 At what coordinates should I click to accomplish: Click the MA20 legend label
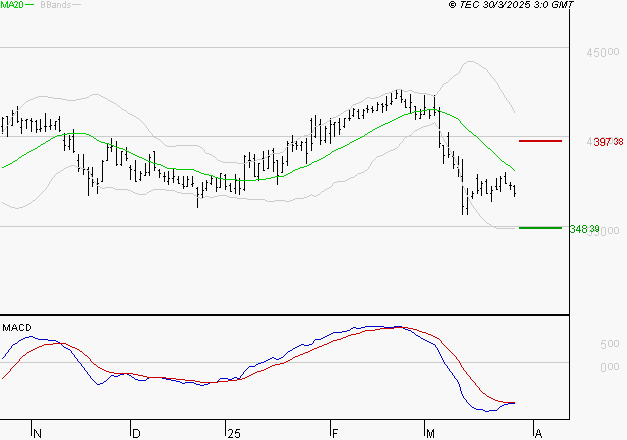coord(12,5)
